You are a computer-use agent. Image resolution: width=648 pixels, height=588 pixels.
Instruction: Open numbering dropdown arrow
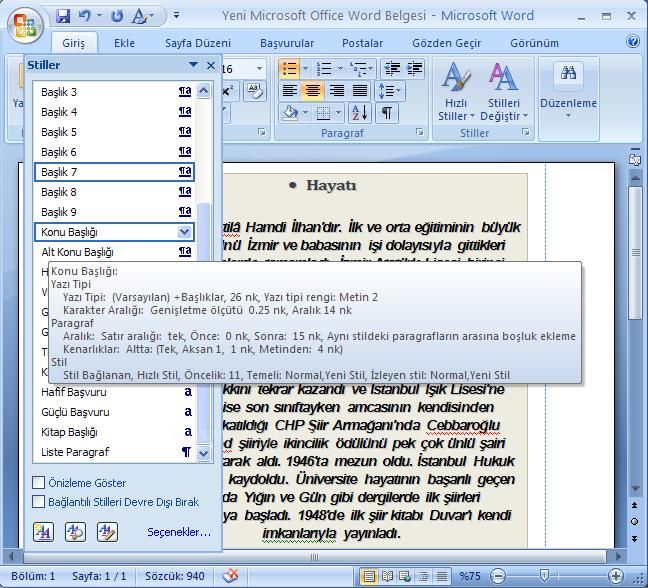(x=340, y=69)
